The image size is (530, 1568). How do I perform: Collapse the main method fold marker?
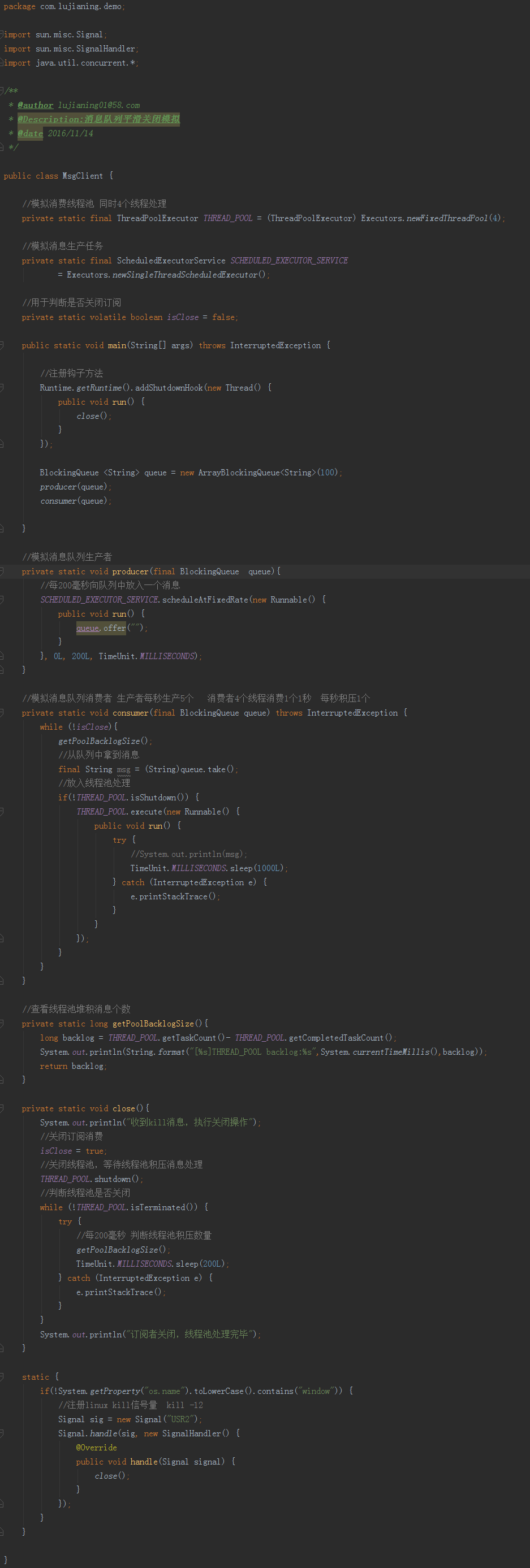[x=2, y=345]
